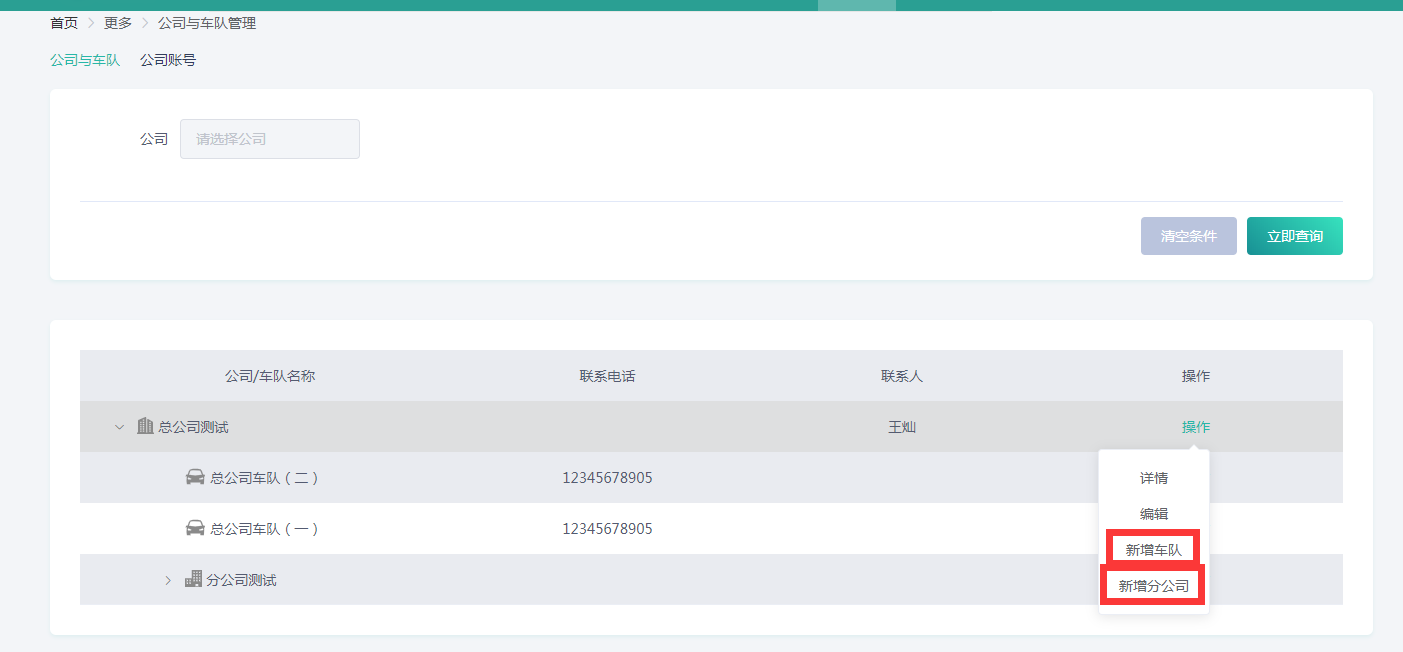Switch to the 公司账号 tab

click(168, 60)
